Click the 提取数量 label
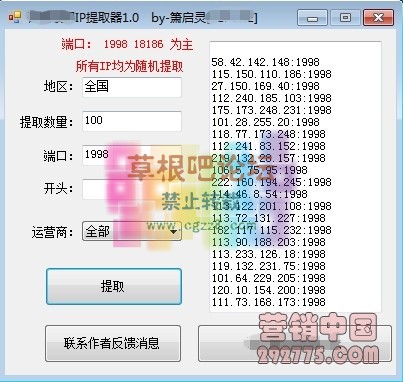403x382 pixels. point(46,122)
